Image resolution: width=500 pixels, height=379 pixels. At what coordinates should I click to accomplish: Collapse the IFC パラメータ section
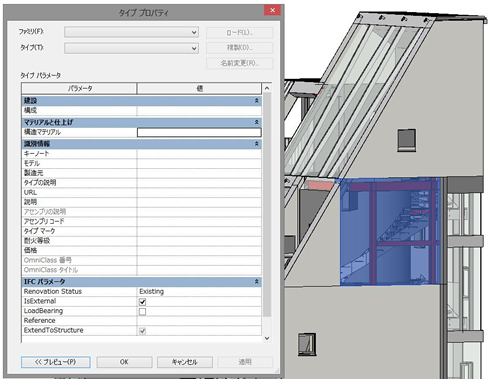(256, 282)
